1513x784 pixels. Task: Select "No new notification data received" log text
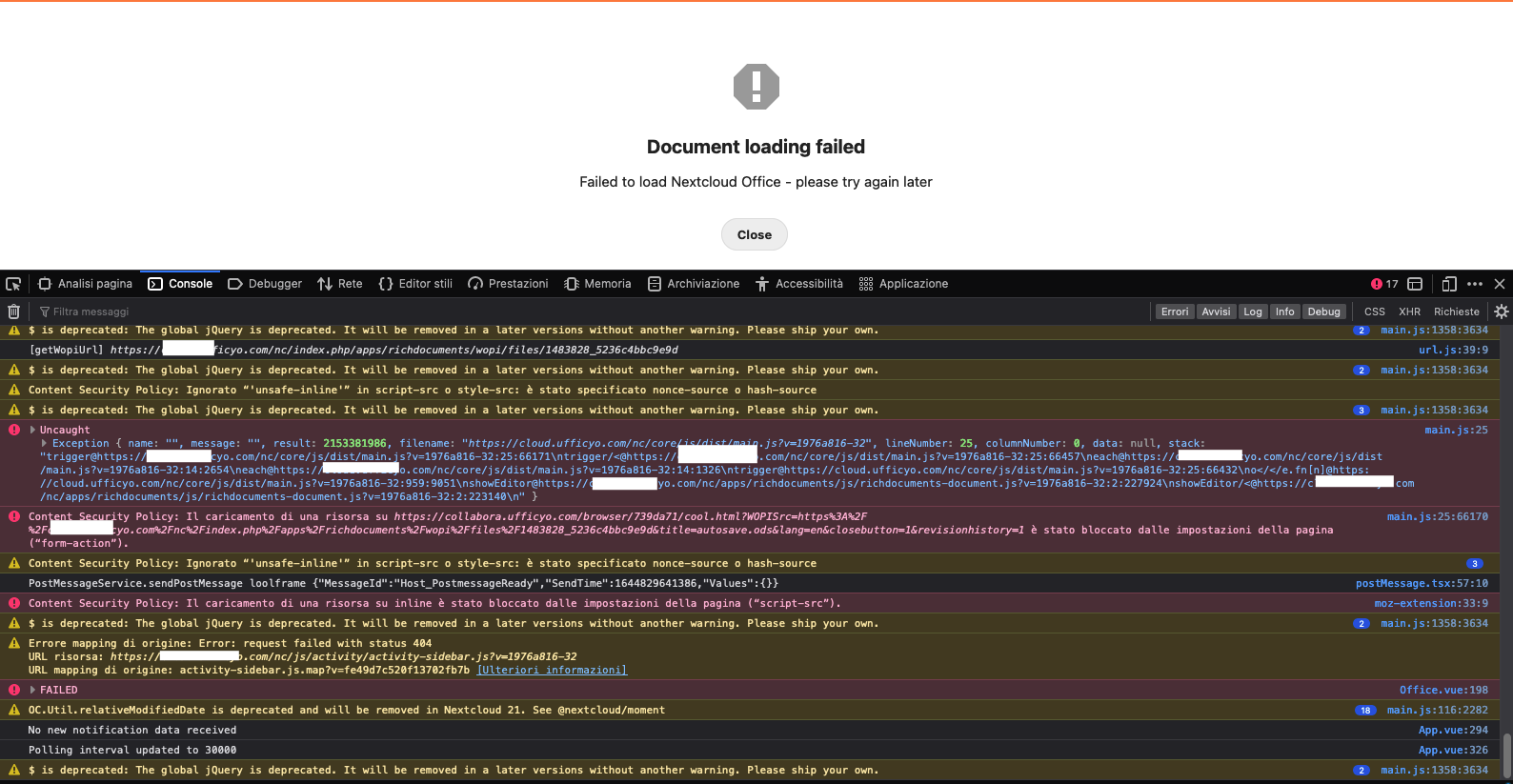132,730
